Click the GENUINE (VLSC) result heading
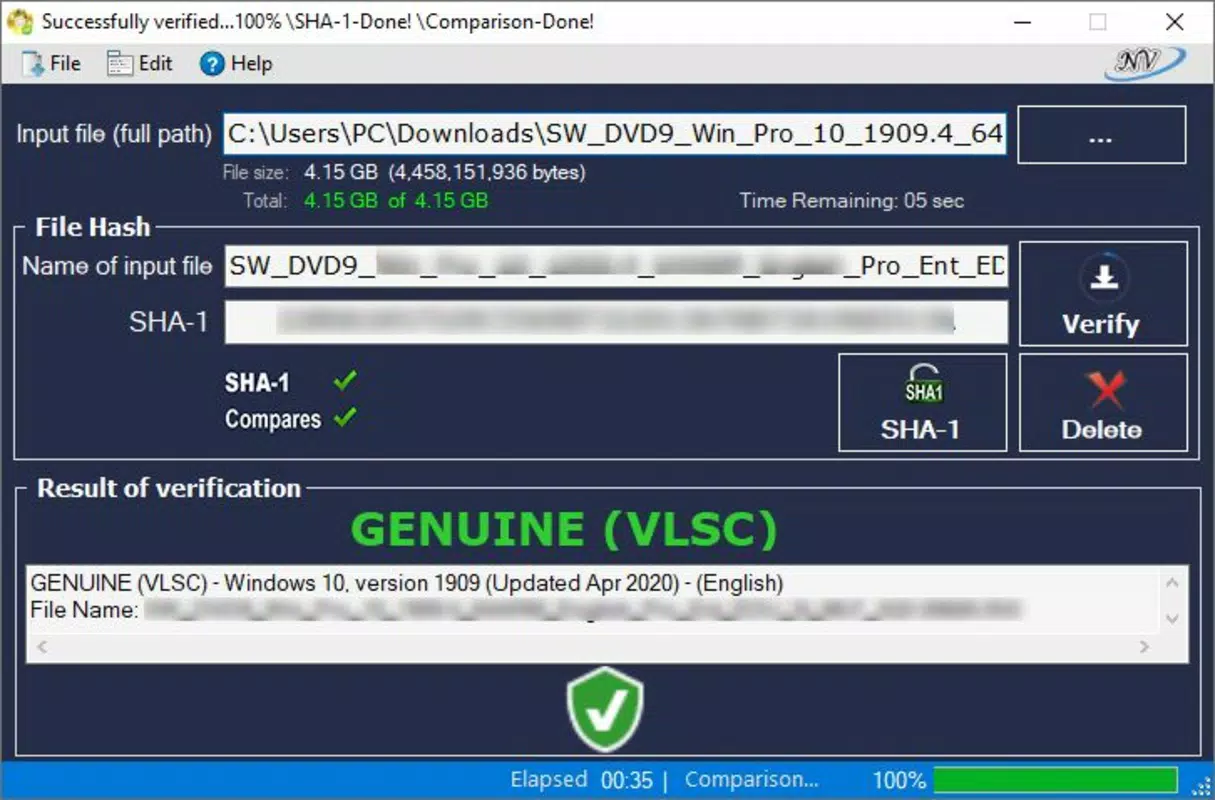The height and width of the screenshot is (800, 1215). click(565, 530)
